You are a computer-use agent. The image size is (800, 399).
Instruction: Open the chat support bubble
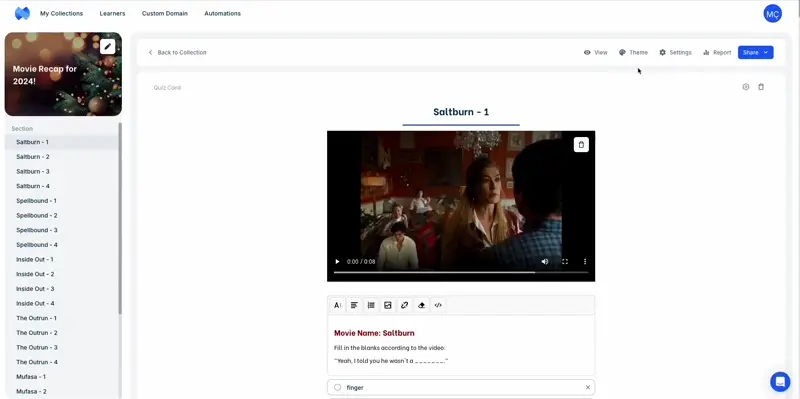780,381
